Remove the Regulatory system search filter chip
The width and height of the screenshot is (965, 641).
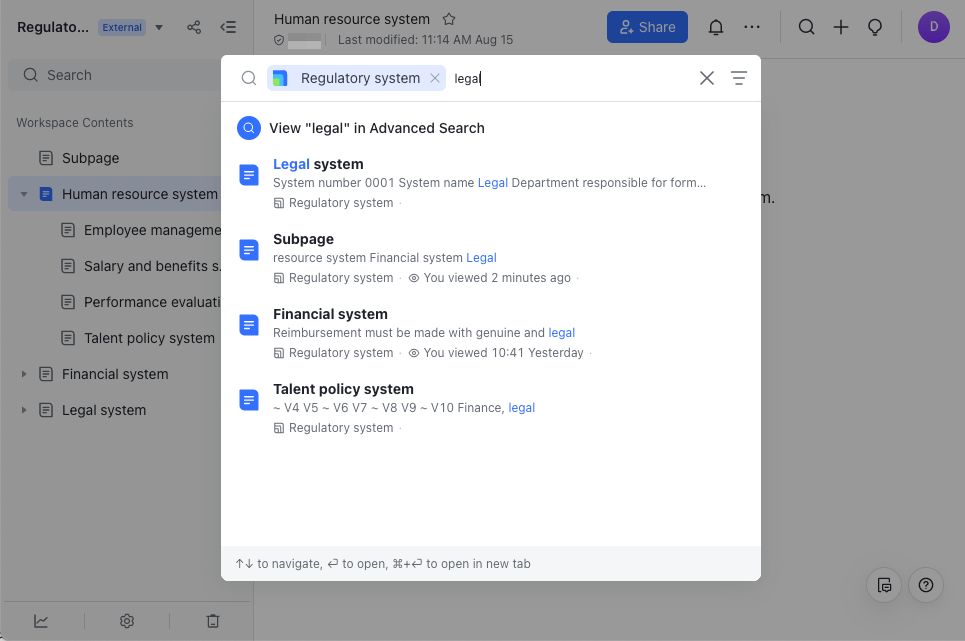(x=434, y=78)
